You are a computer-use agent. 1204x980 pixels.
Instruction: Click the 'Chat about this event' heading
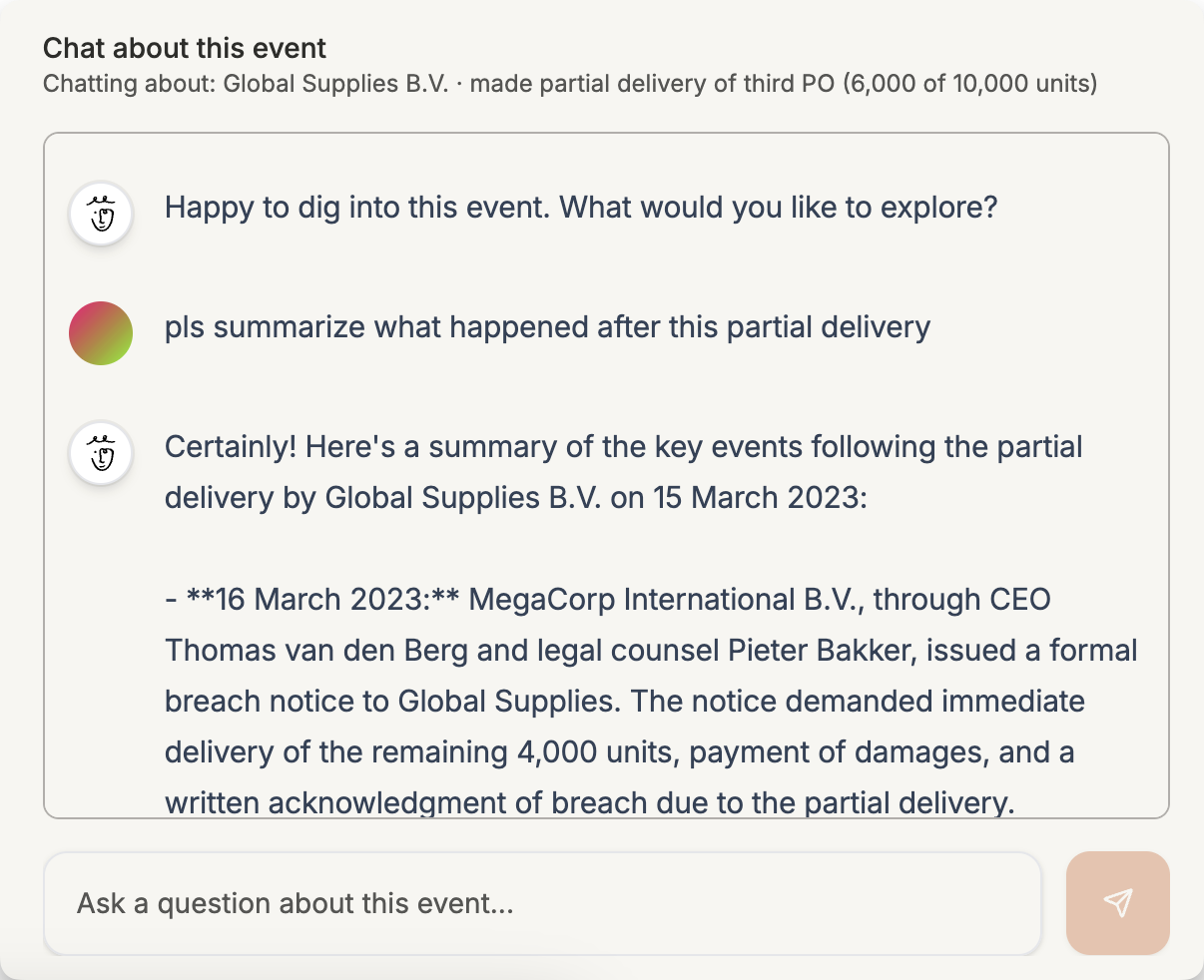[184, 47]
